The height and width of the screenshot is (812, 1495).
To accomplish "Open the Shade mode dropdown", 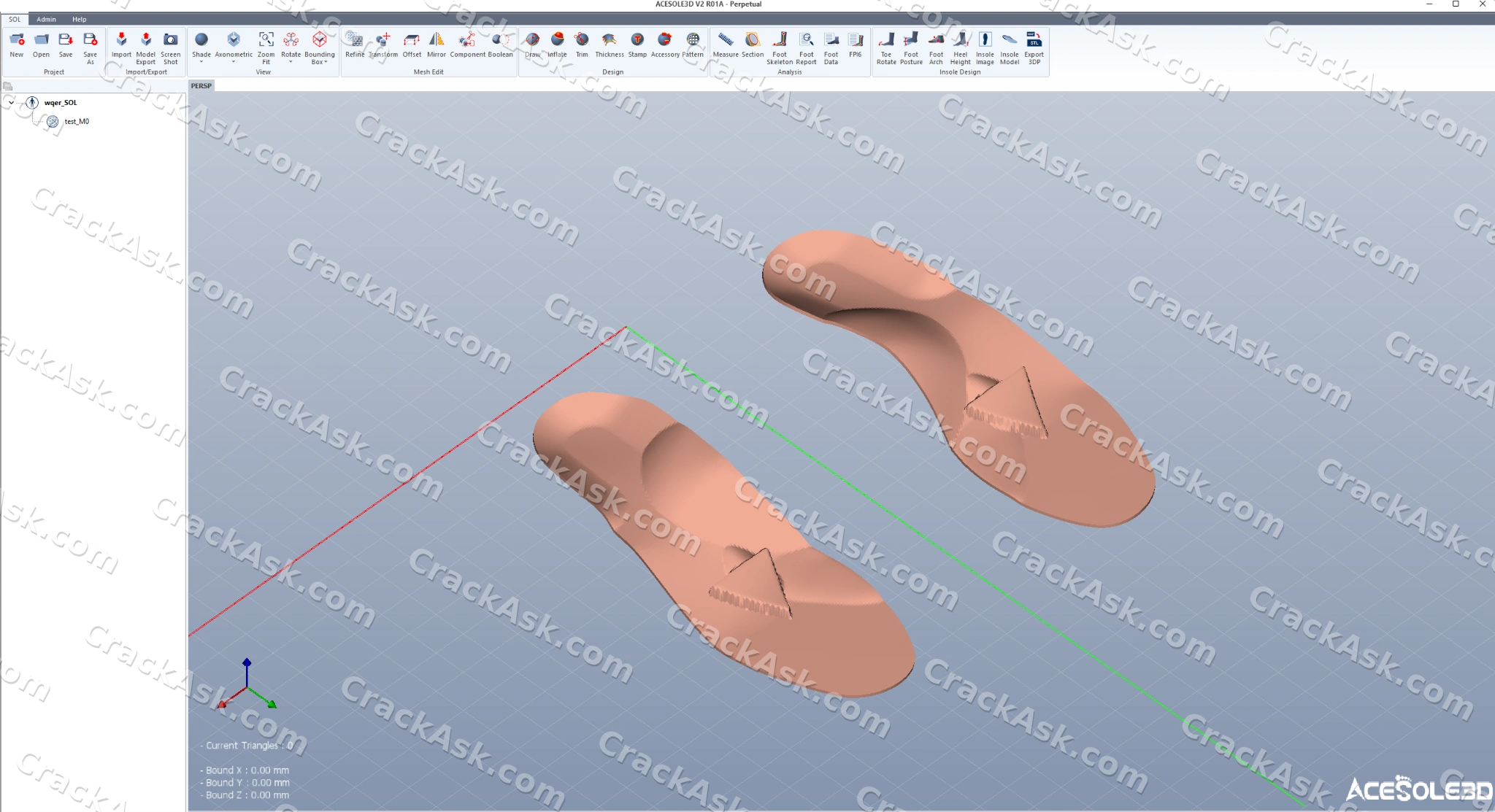I will 201,61.
